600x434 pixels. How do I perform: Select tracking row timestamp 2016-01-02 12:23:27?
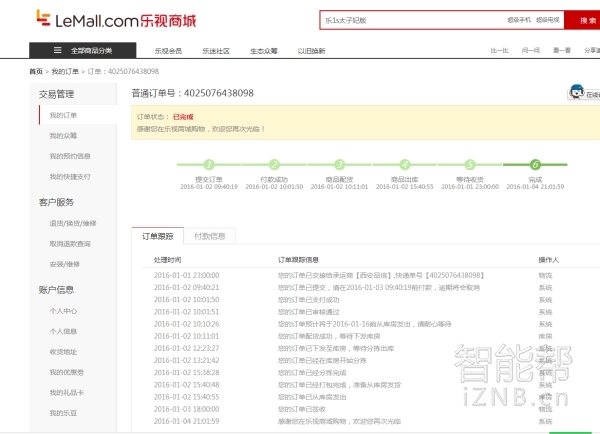[x=187, y=348]
